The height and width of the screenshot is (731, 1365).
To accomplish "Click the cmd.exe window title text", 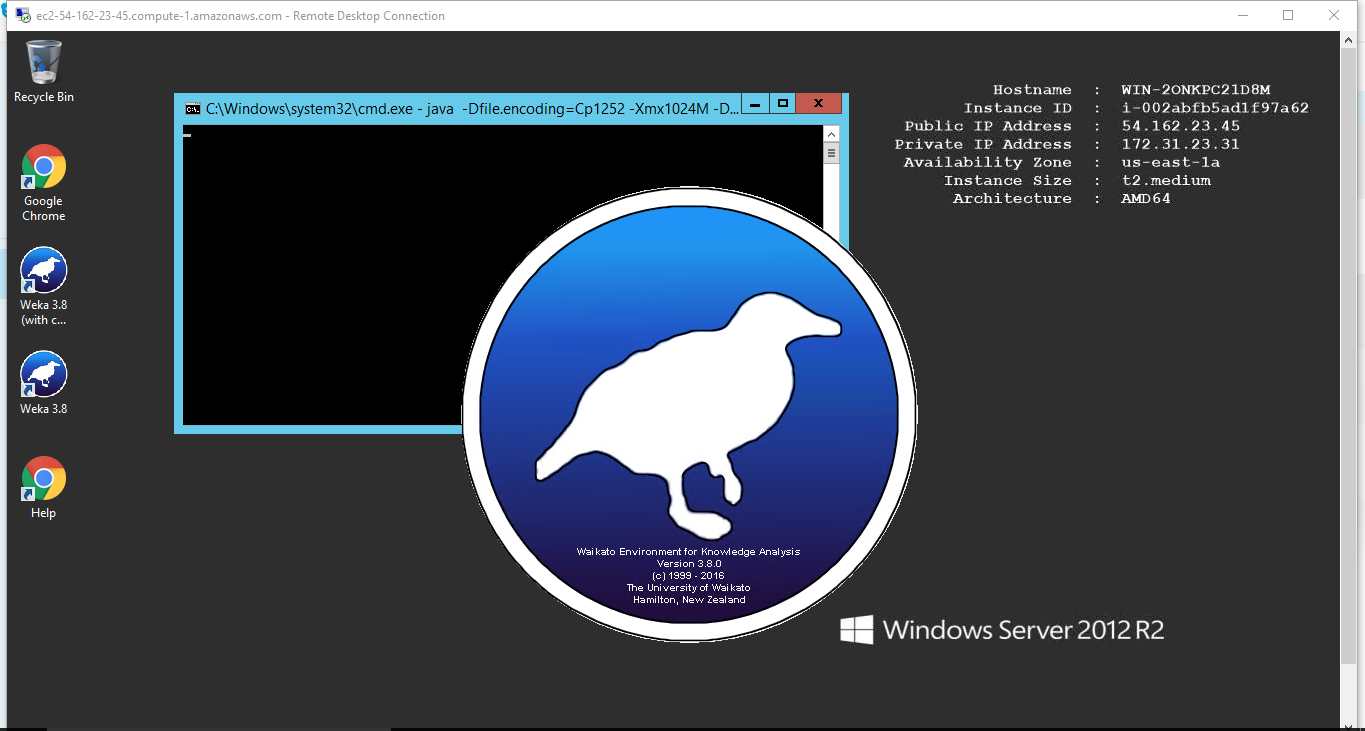I will (470, 108).
